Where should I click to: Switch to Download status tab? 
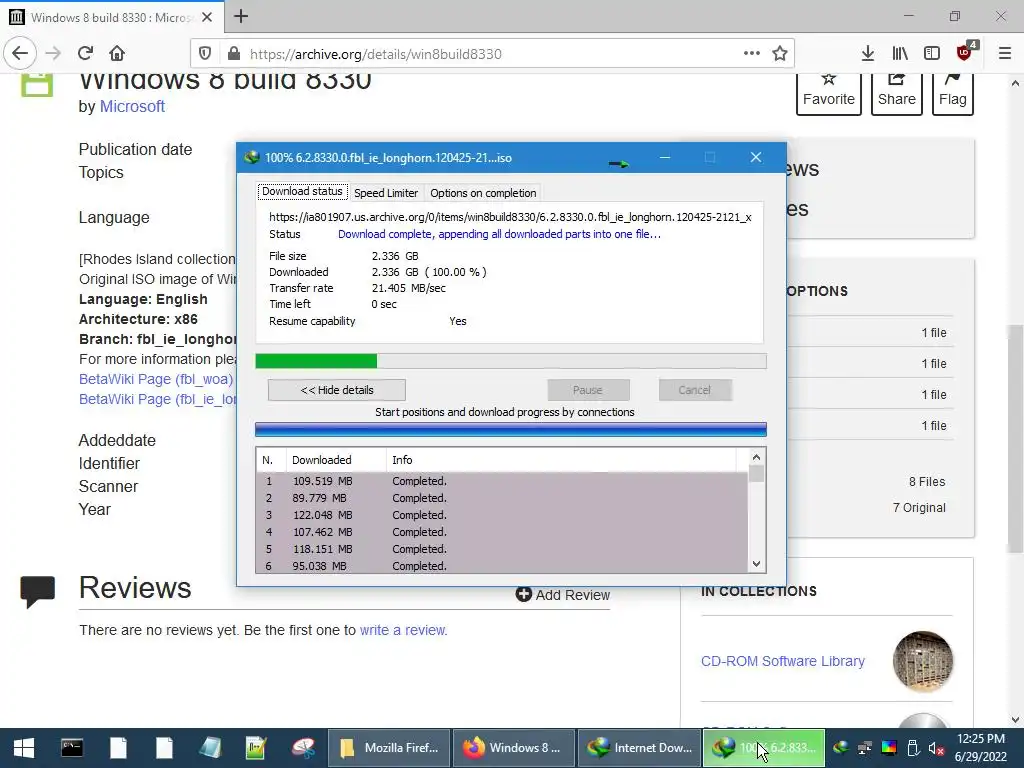coord(302,191)
